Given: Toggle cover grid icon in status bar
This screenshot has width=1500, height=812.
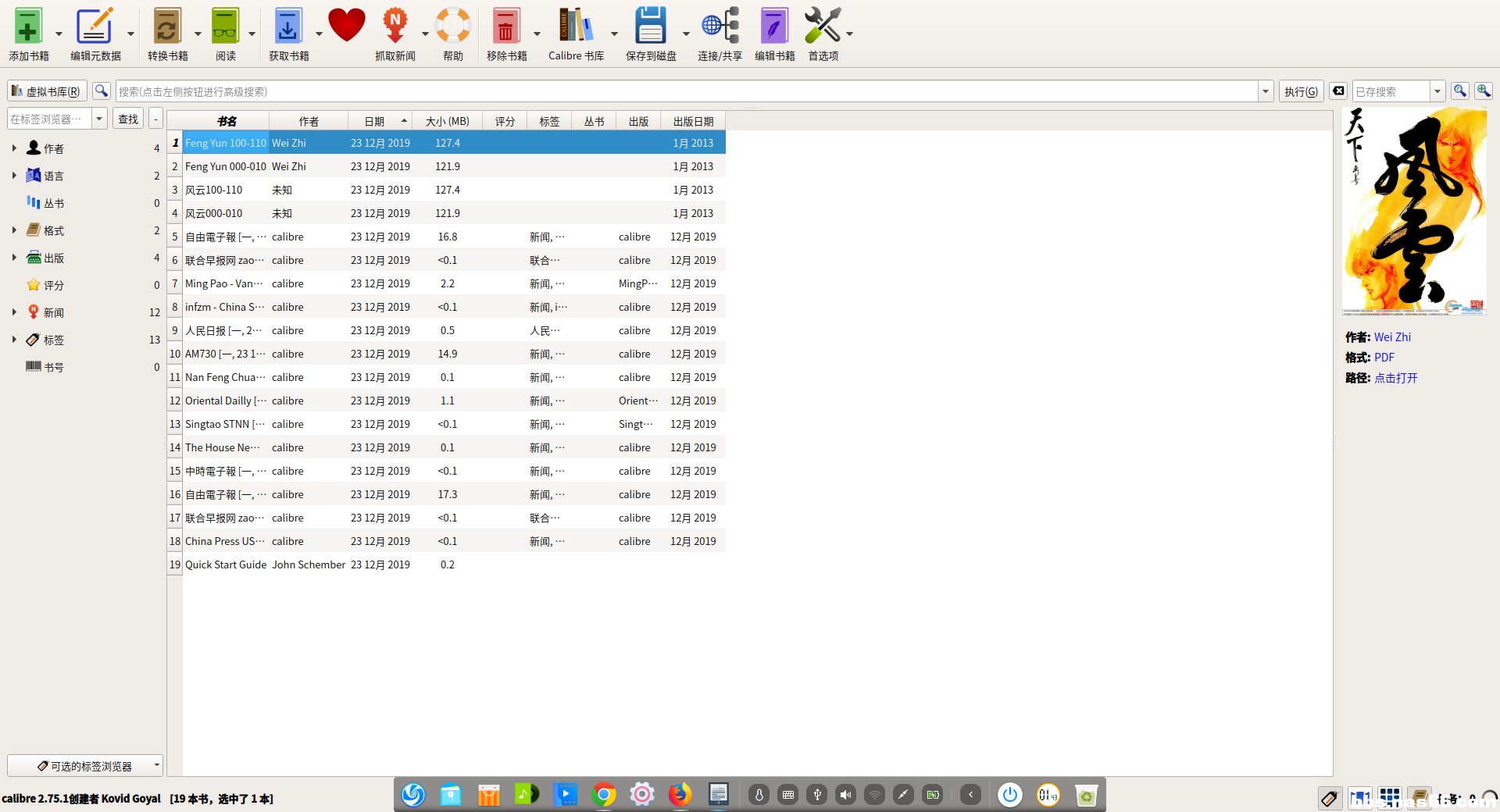Looking at the screenshot, I should pos(1389,798).
